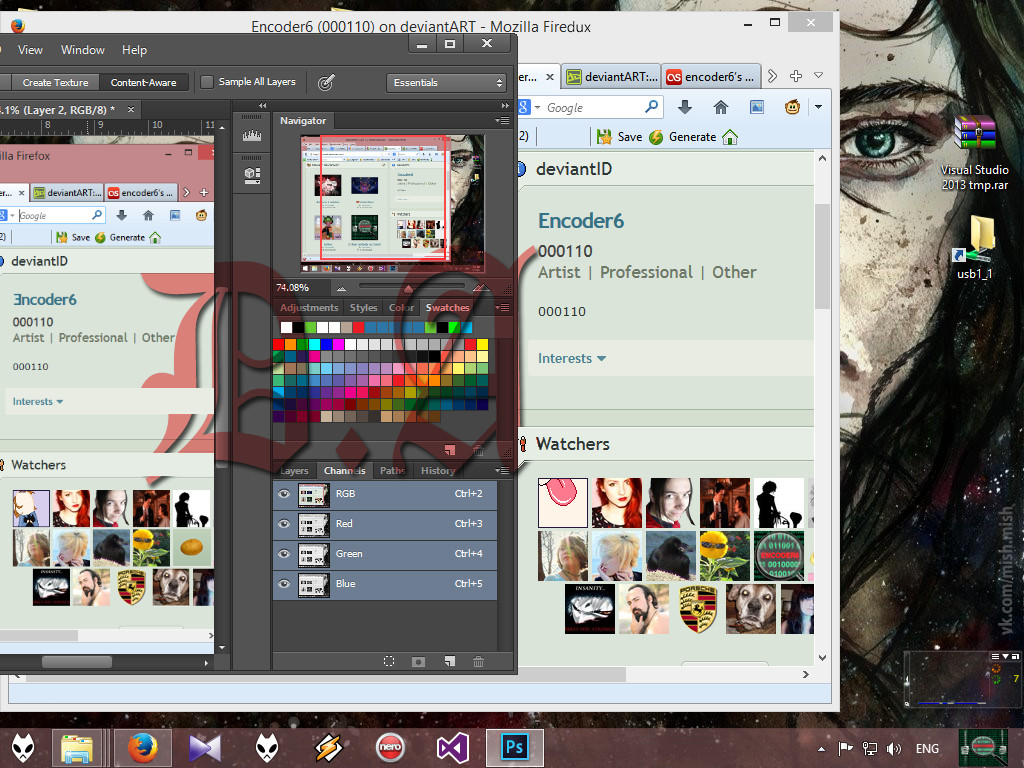
Task: Click the Navigator zoom slider handle
Action: point(408,288)
